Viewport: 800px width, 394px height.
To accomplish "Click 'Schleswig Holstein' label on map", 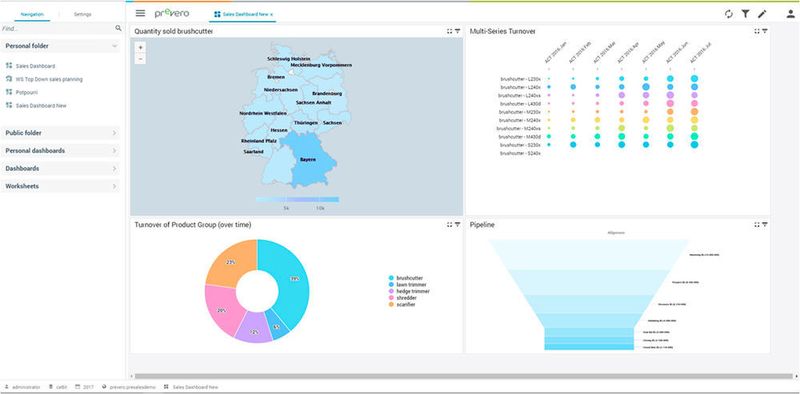I will click(288, 59).
